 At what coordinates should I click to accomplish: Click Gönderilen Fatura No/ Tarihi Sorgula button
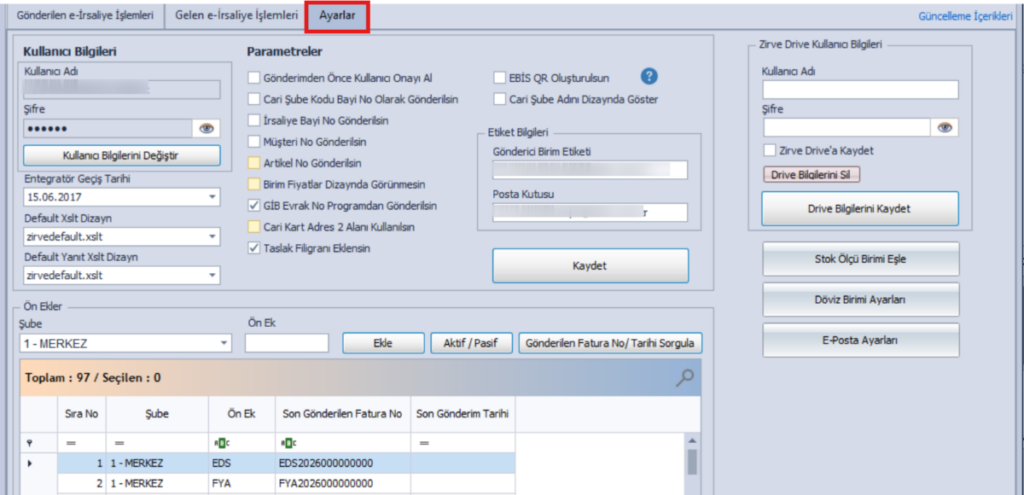tap(611, 343)
